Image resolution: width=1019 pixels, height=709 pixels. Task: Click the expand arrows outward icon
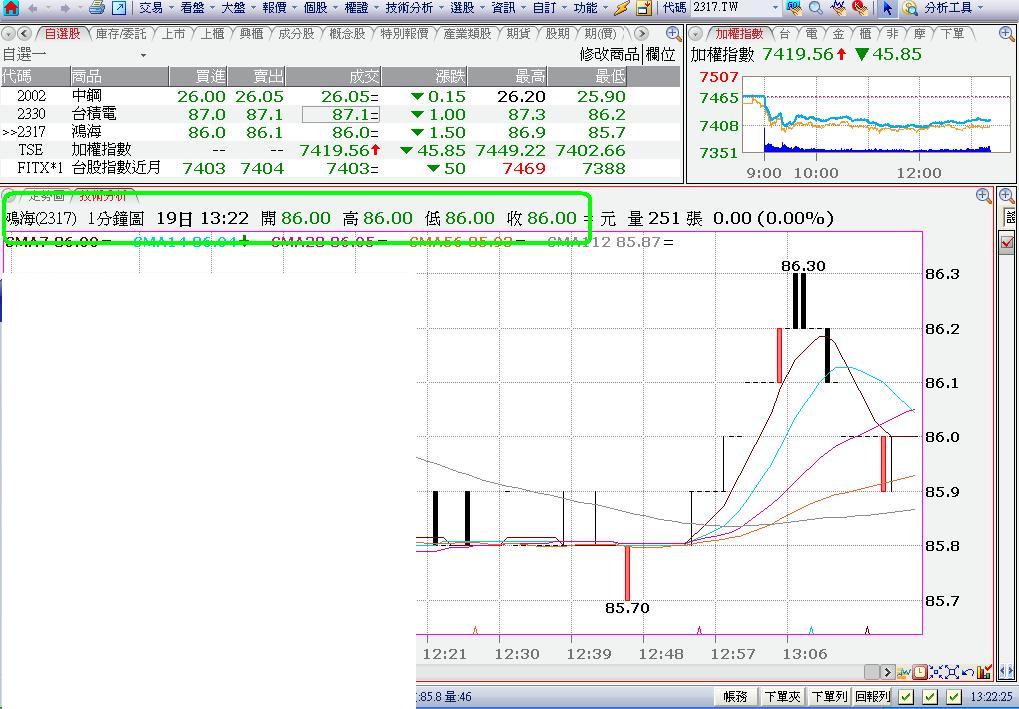(952, 672)
